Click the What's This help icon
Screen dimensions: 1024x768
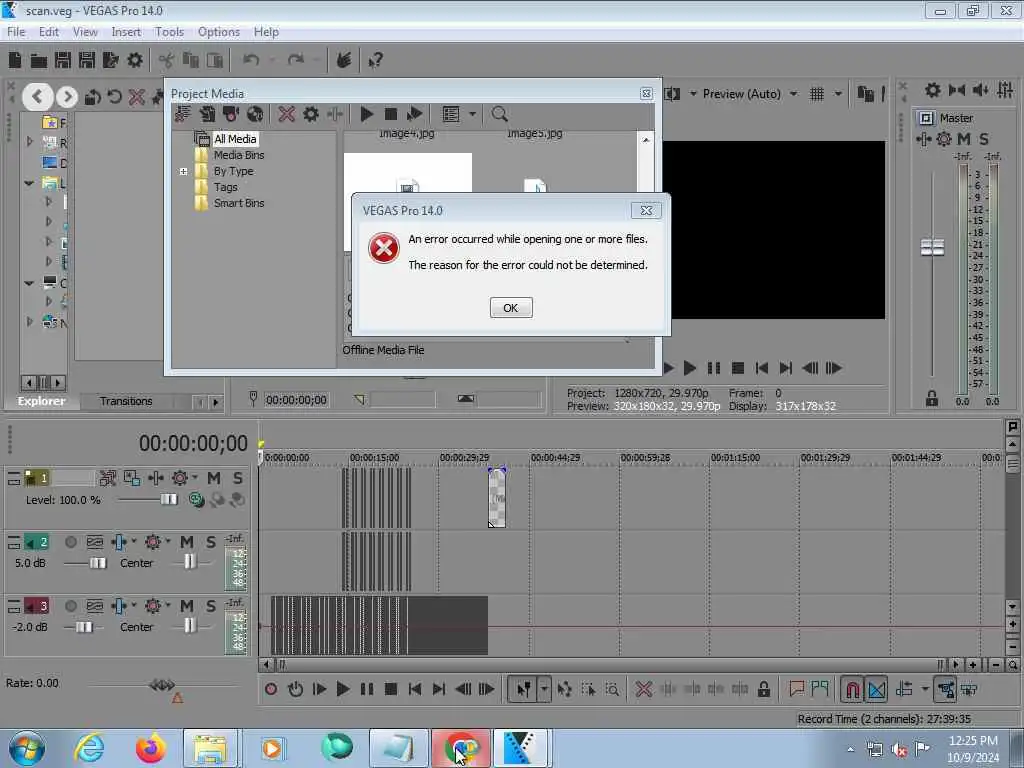(x=376, y=61)
